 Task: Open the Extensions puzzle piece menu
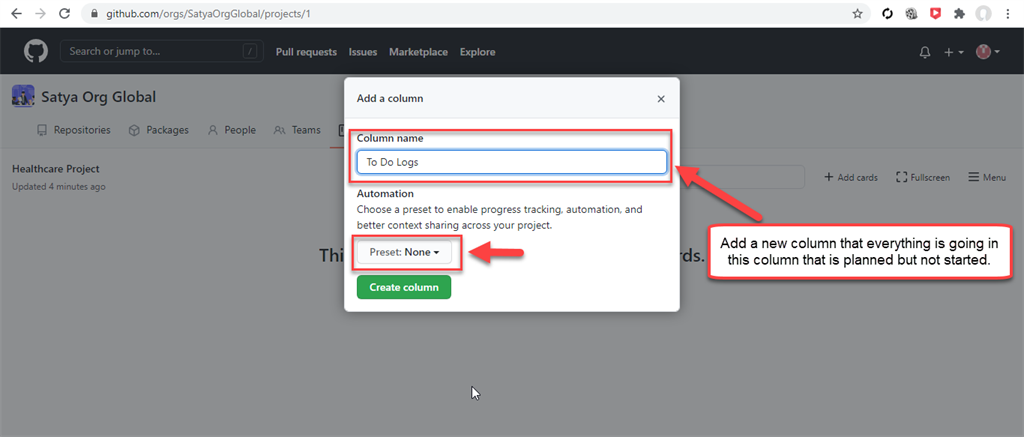coord(959,14)
